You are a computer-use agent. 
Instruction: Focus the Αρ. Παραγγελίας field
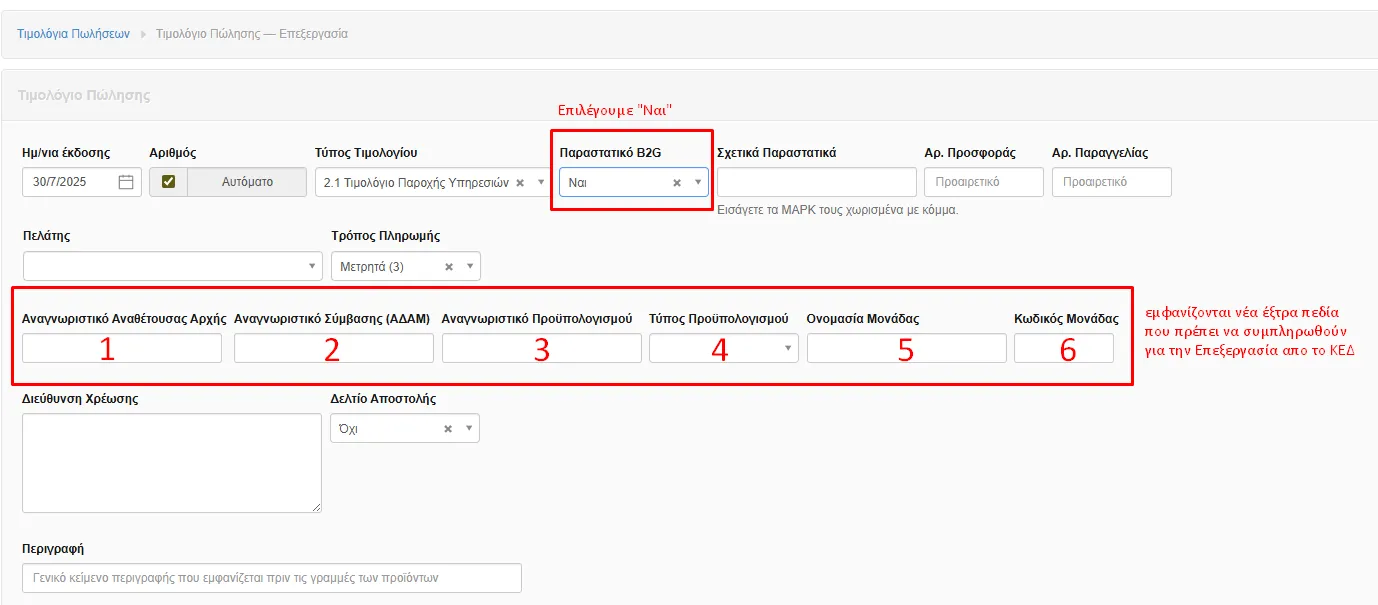tap(1111, 182)
